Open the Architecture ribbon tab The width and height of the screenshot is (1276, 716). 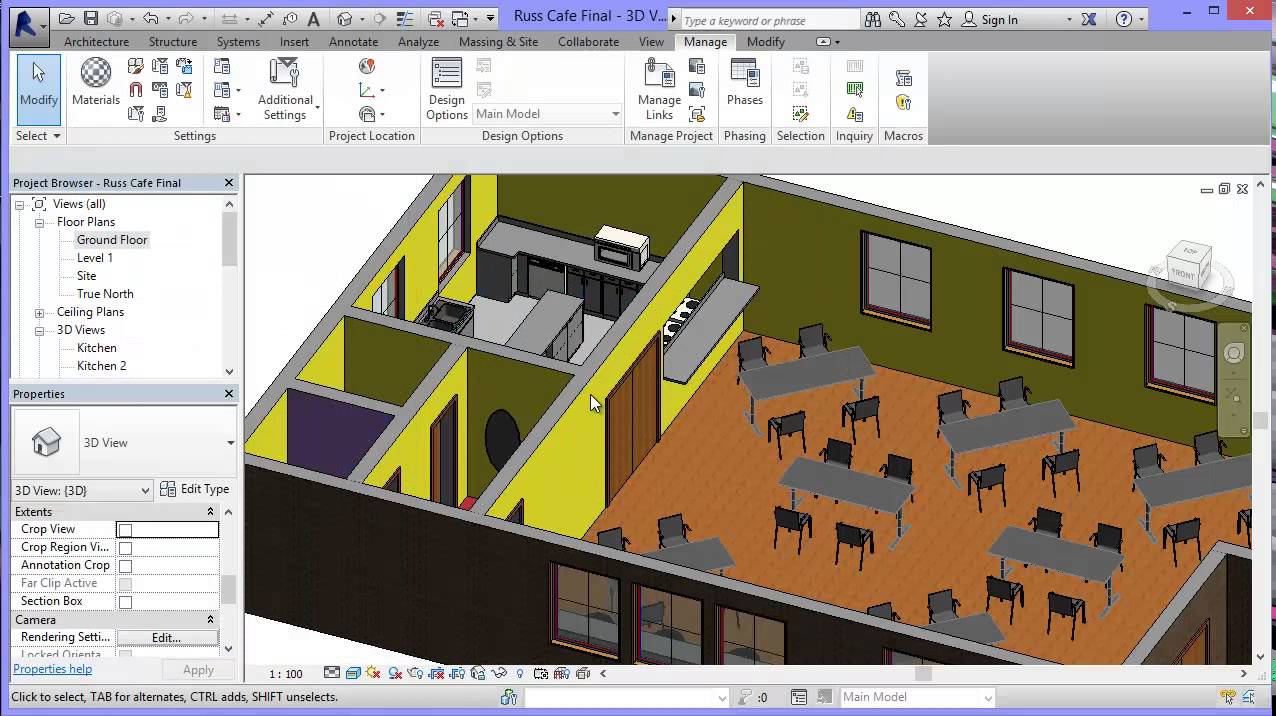[96, 42]
